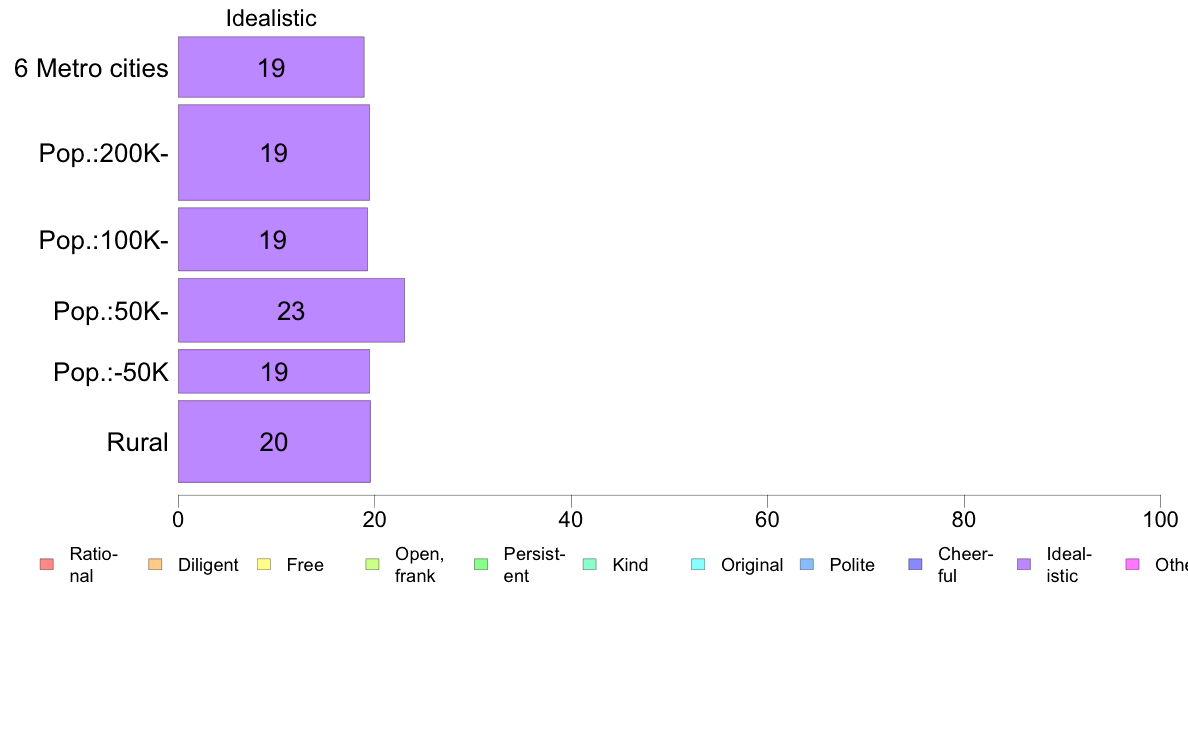Click the Cheerful legend swatch
Viewport: 1188px width, 736px height.
pos(915,565)
